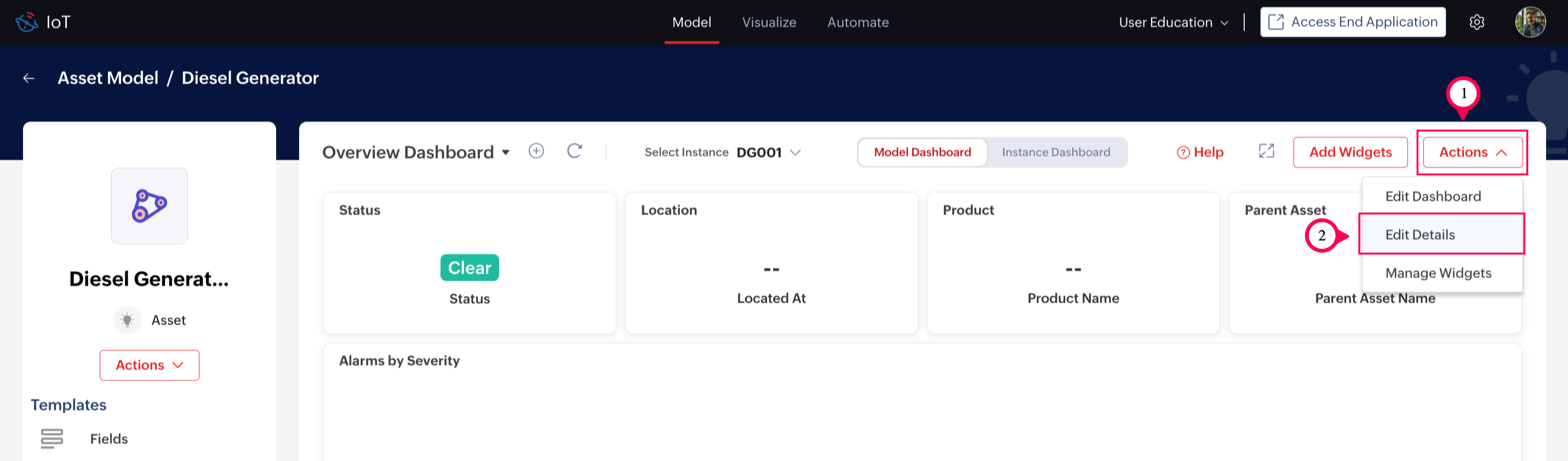
Task: Click the IoT logo icon
Action: 27,22
